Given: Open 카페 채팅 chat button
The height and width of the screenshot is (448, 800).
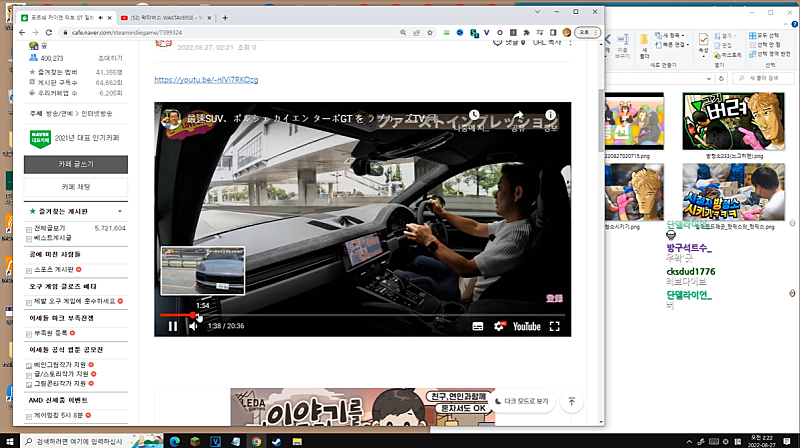Looking at the screenshot, I should click(76, 187).
